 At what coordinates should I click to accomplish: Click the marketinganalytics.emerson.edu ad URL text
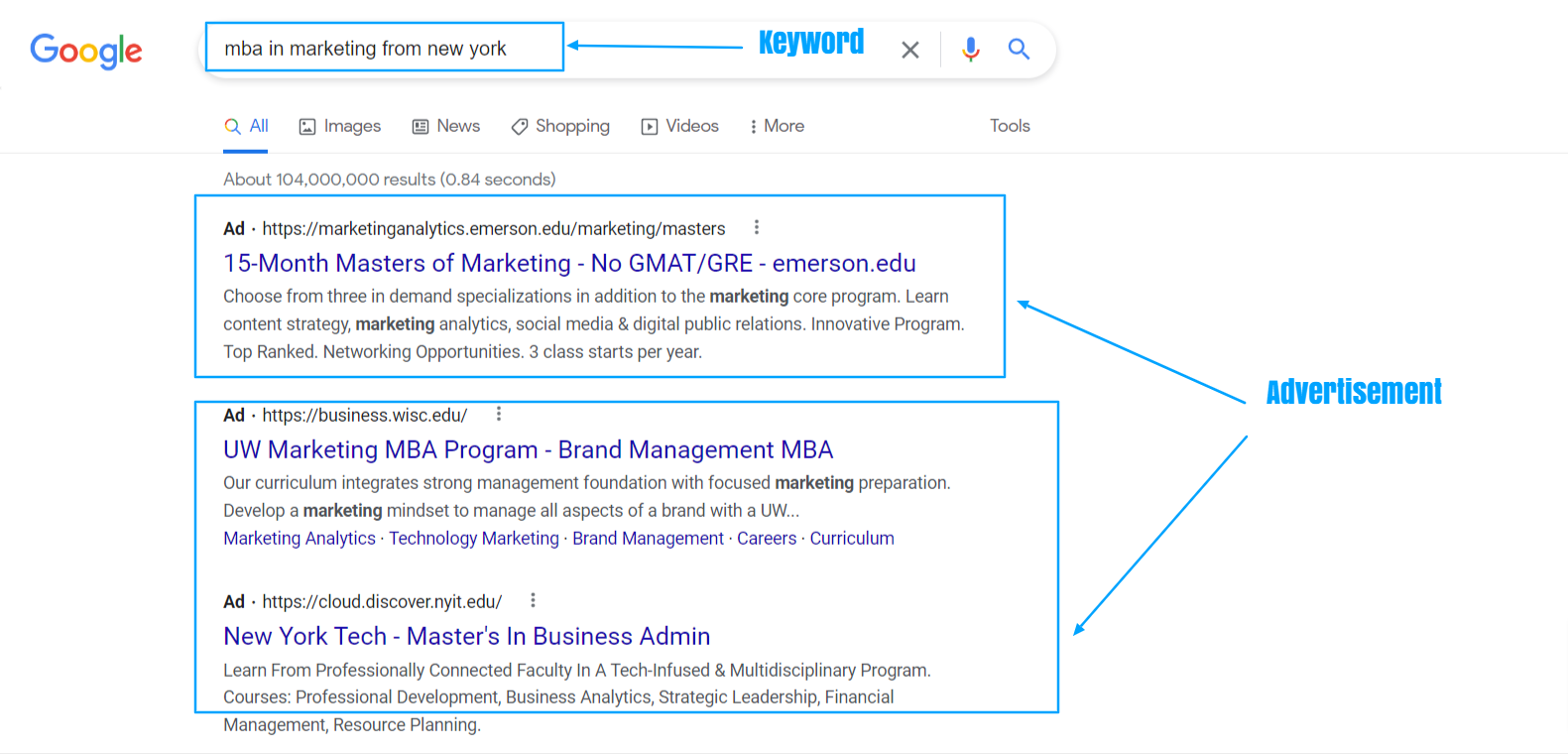pyautogui.click(x=494, y=229)
